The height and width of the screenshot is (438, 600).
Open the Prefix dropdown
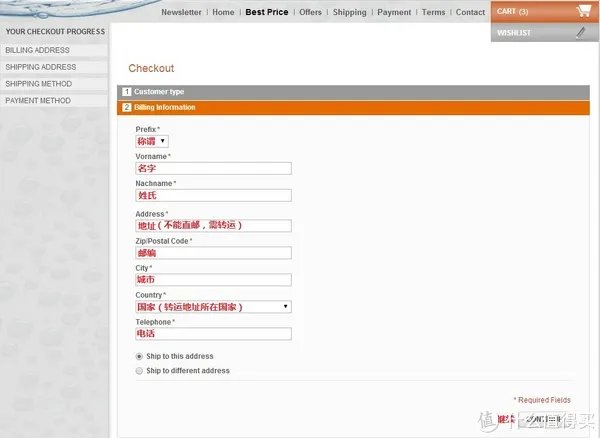pyautogui.click(x=152, y=141)
